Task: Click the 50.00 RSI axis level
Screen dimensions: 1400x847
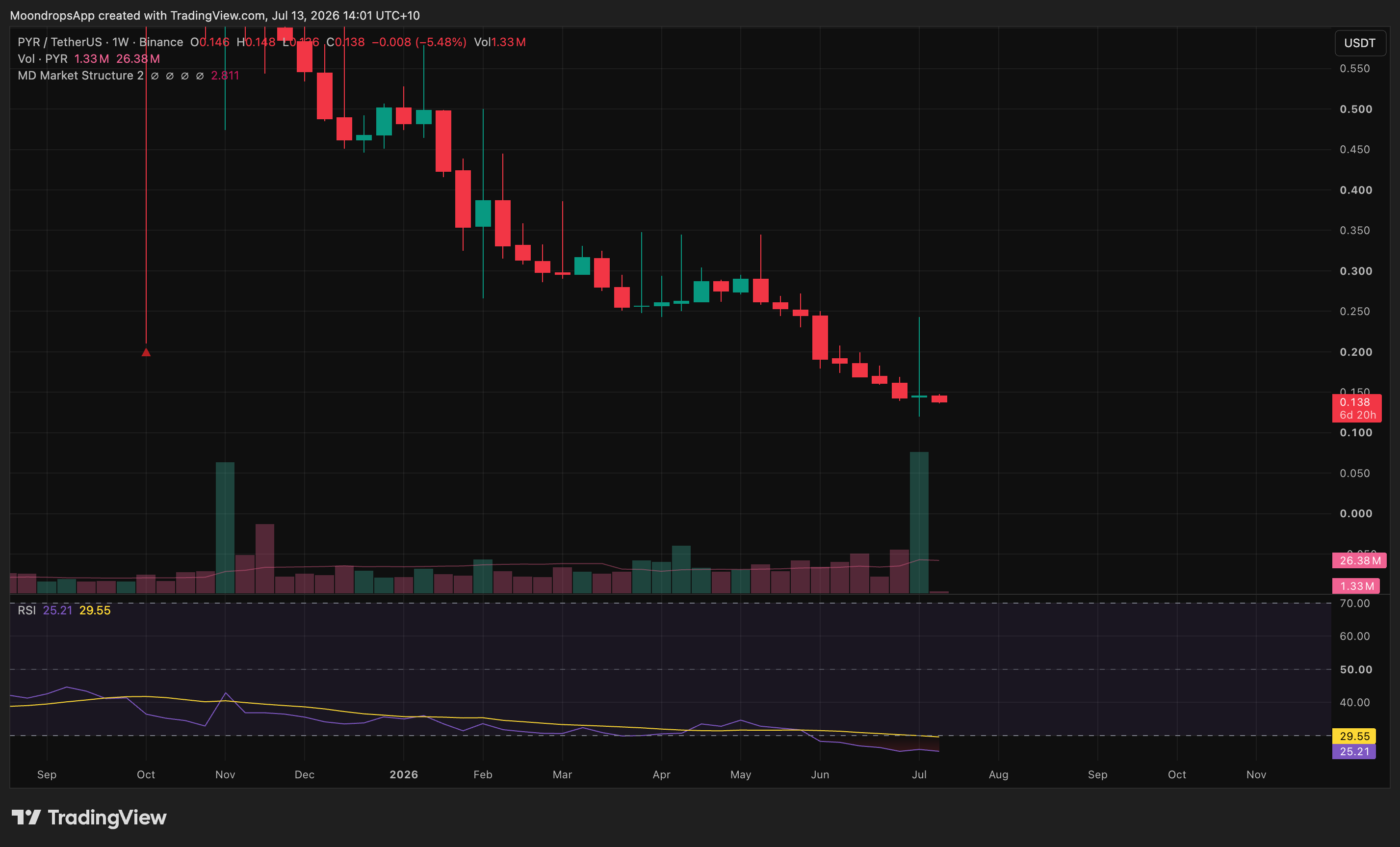Action: (x=1356, y=670)
